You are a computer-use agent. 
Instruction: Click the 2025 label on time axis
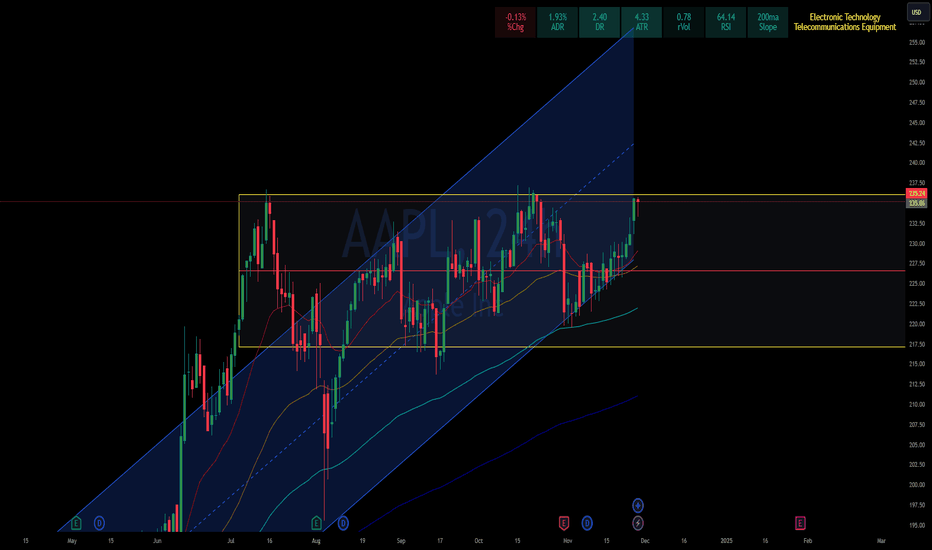tap(726, 541)
